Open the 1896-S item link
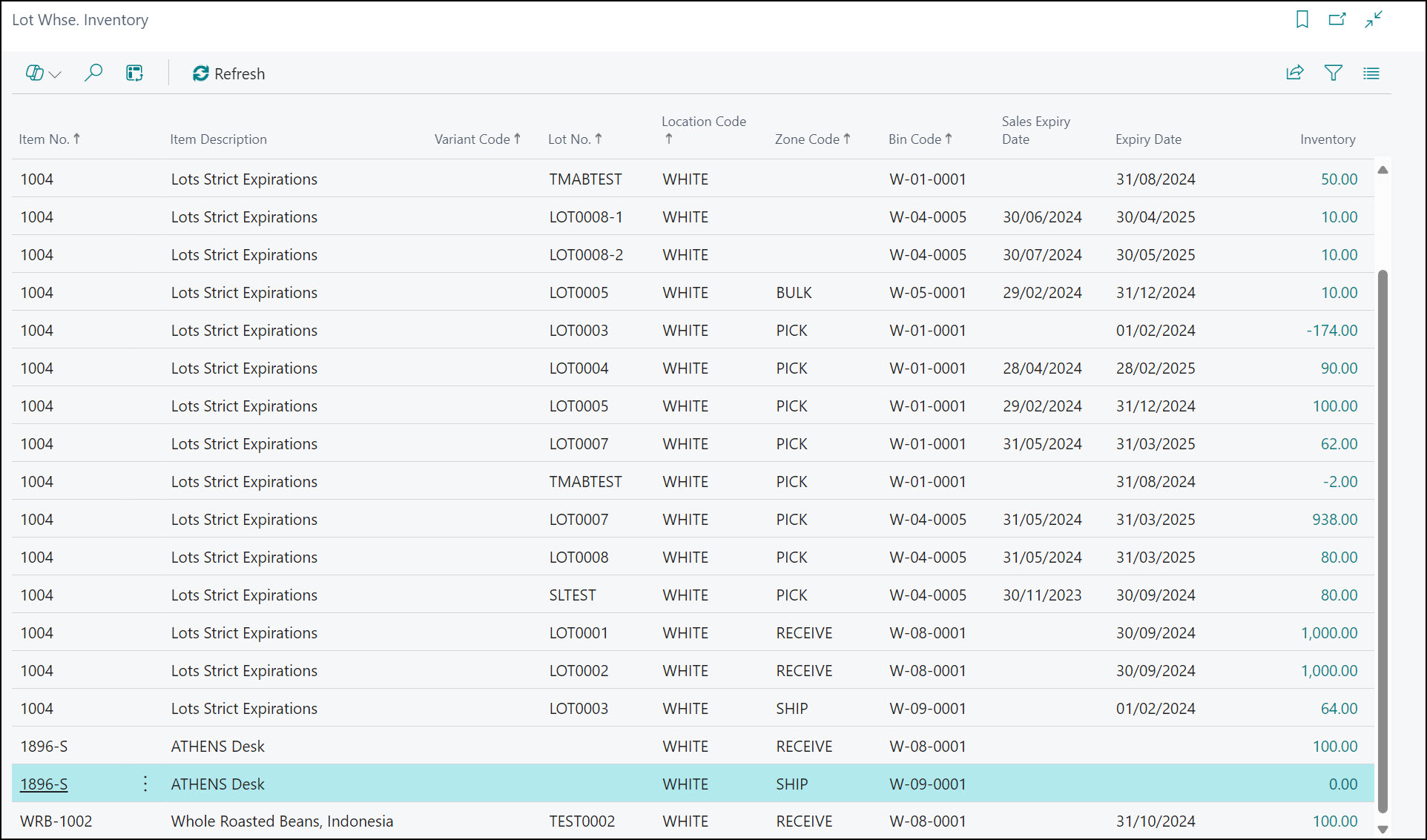Screen dimensions: 1427x840 (44, 784)
